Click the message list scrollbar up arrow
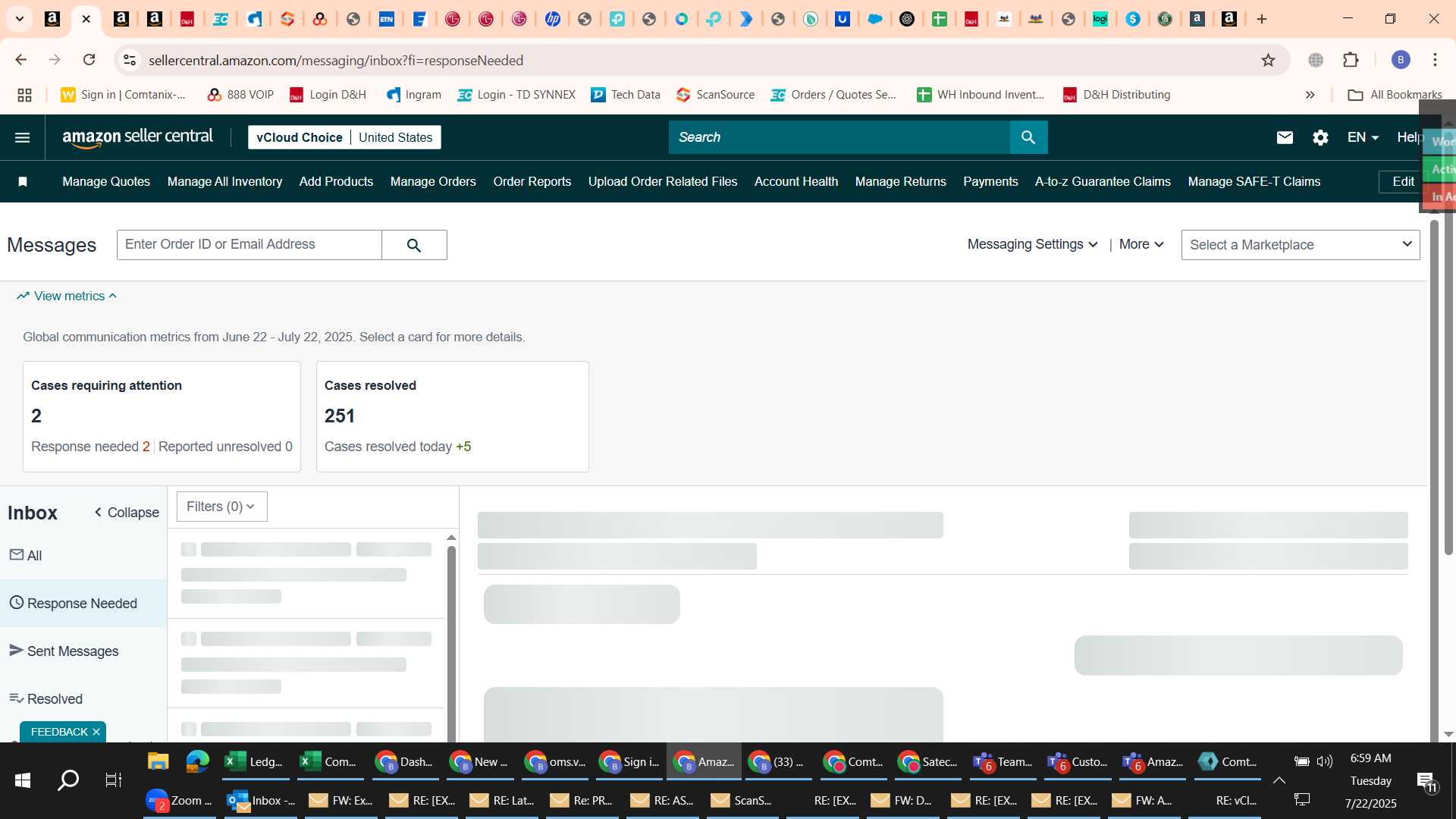This screenshot has width=1456, height=819. click(451, 538)
